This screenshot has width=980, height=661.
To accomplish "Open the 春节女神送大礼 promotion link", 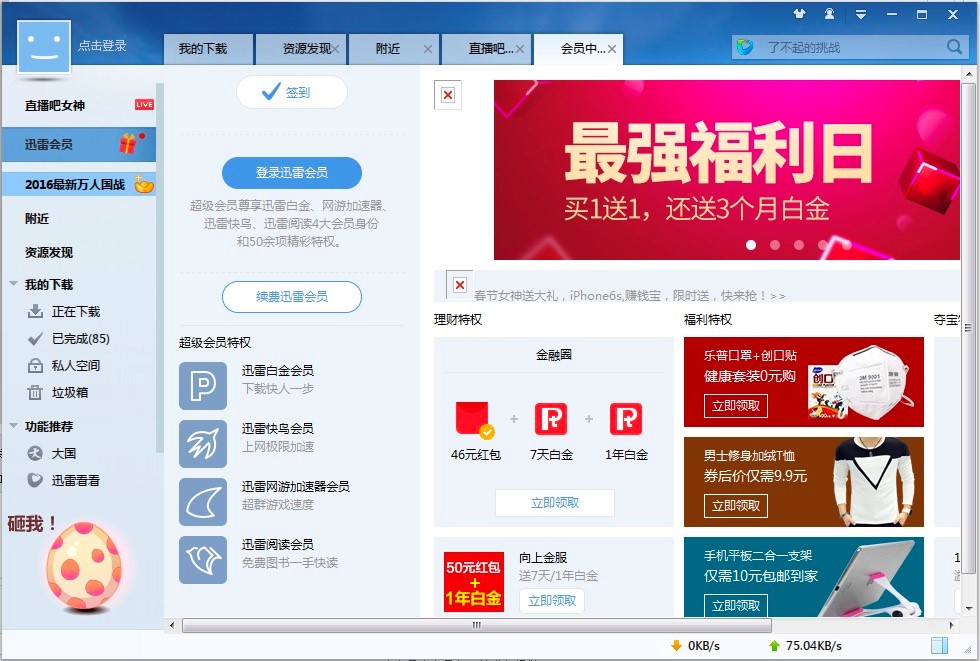I will [629, 296].
